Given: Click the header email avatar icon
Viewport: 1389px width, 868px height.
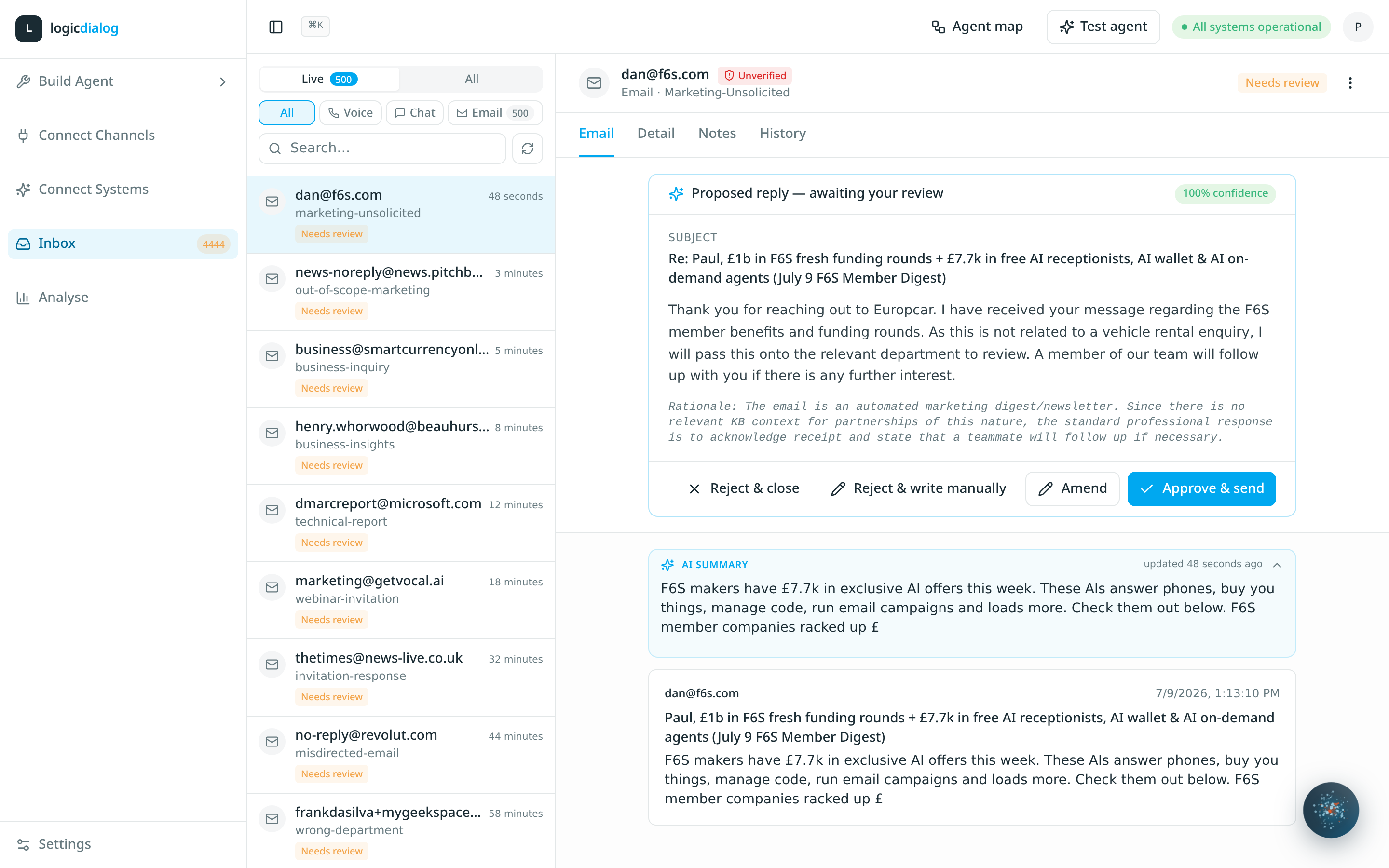Looking at the screenshot, I should (x=594, y=83).
